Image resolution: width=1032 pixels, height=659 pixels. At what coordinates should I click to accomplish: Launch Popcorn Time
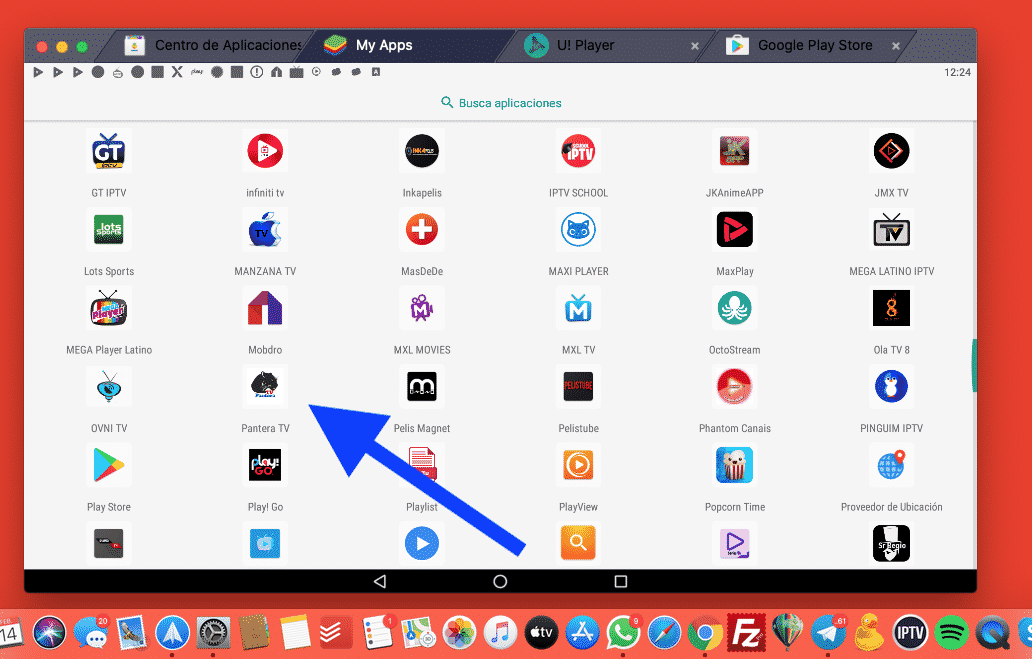coord(734,465)
